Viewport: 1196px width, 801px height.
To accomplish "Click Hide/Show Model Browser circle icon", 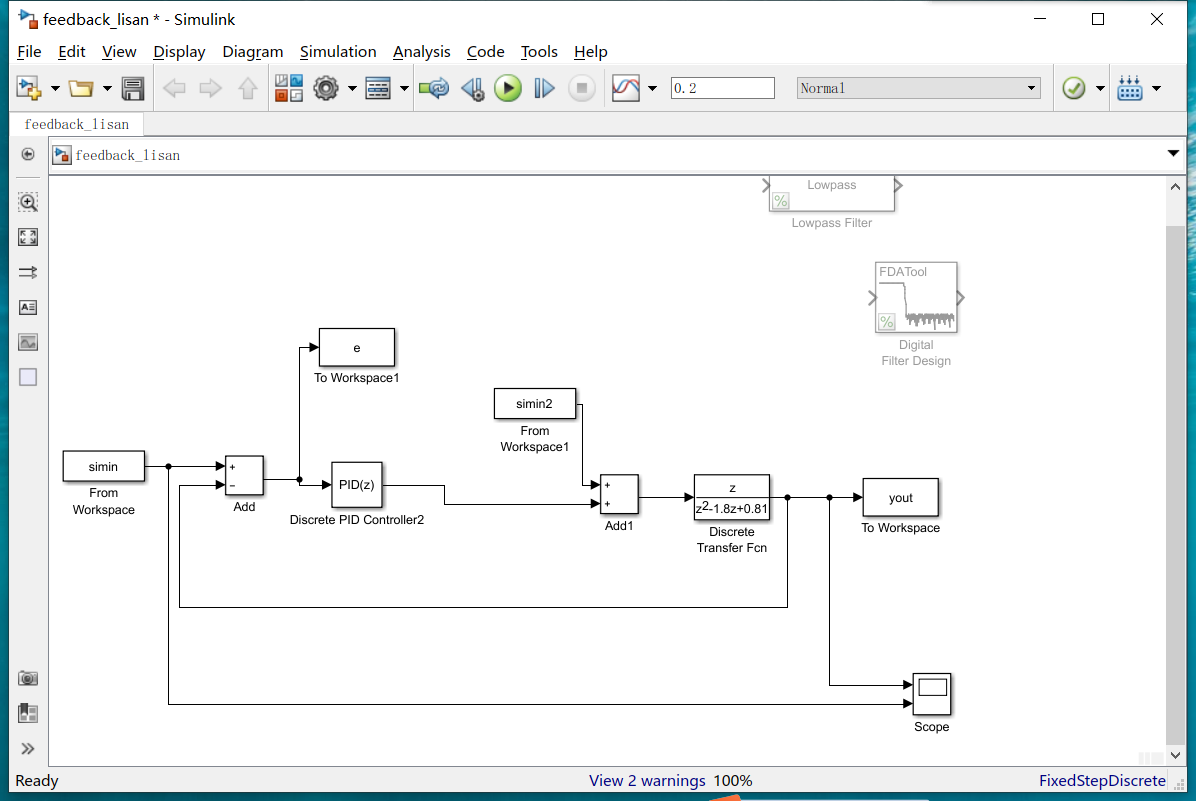I will coord(28,154).
